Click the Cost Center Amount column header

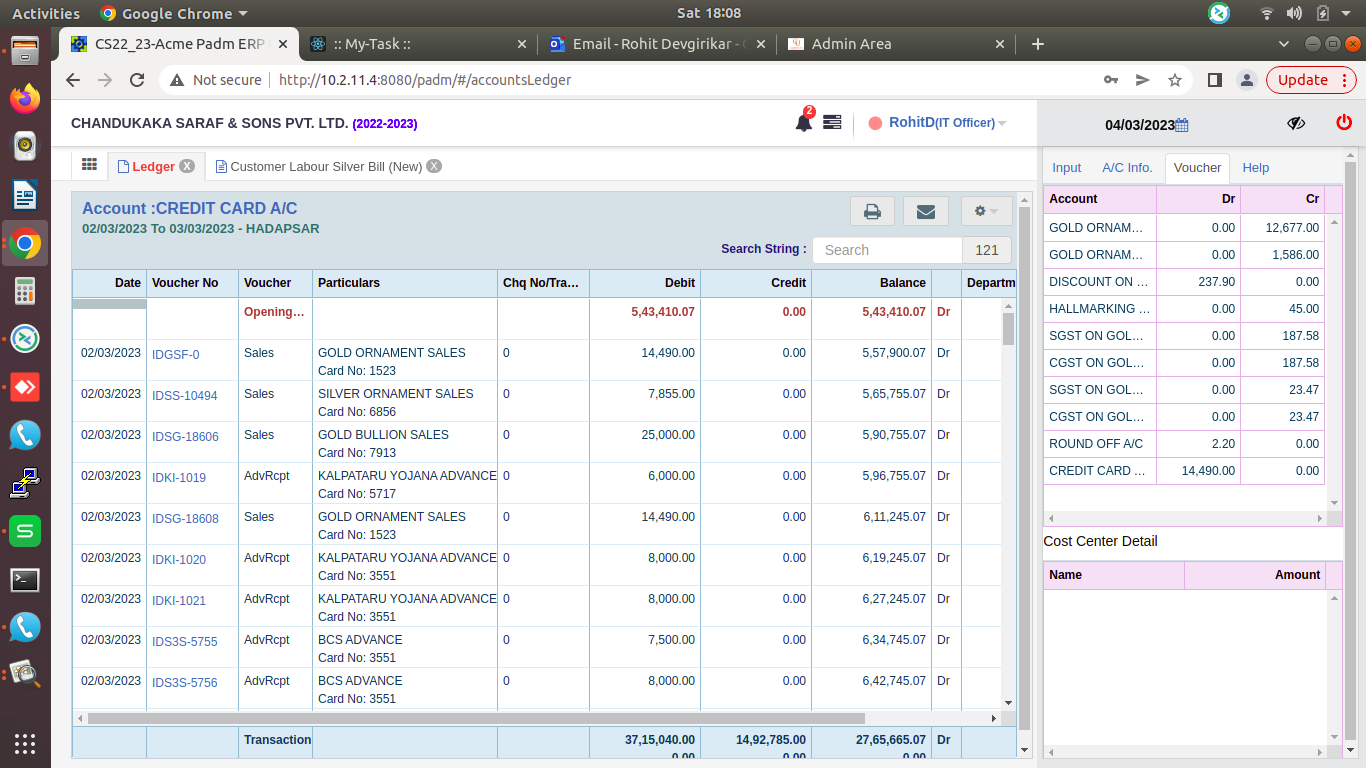click(1255, 575)
